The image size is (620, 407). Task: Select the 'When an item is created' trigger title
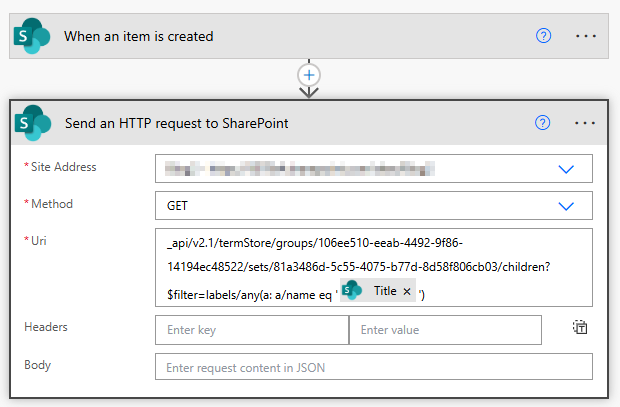coord(139,37)
